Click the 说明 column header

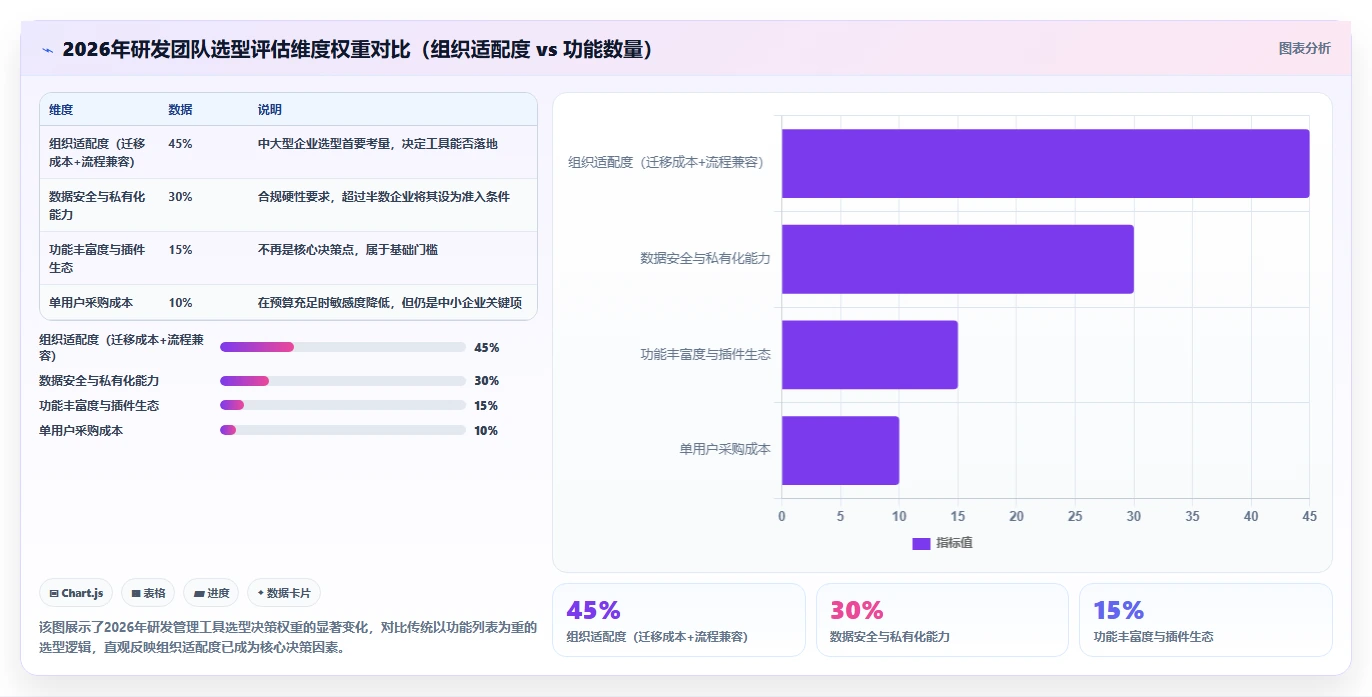[x=270, y=110]
